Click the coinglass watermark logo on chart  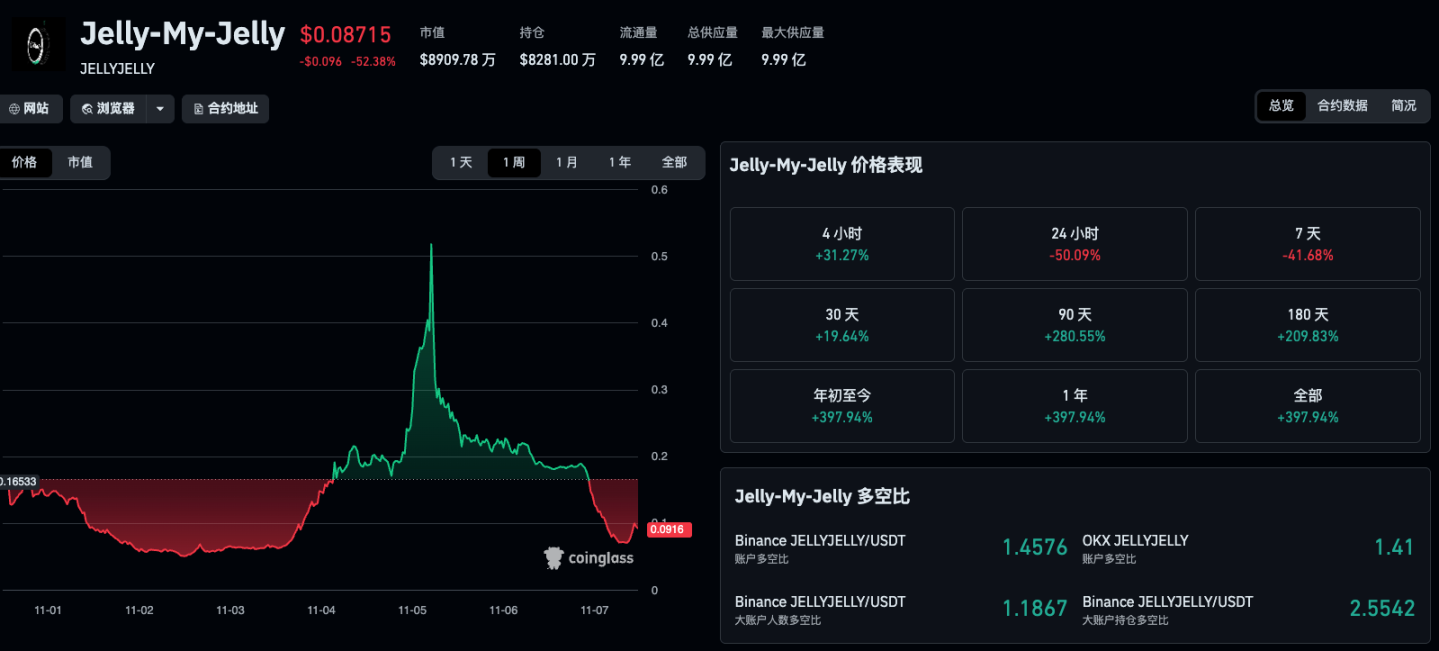[x=555, y=558]
